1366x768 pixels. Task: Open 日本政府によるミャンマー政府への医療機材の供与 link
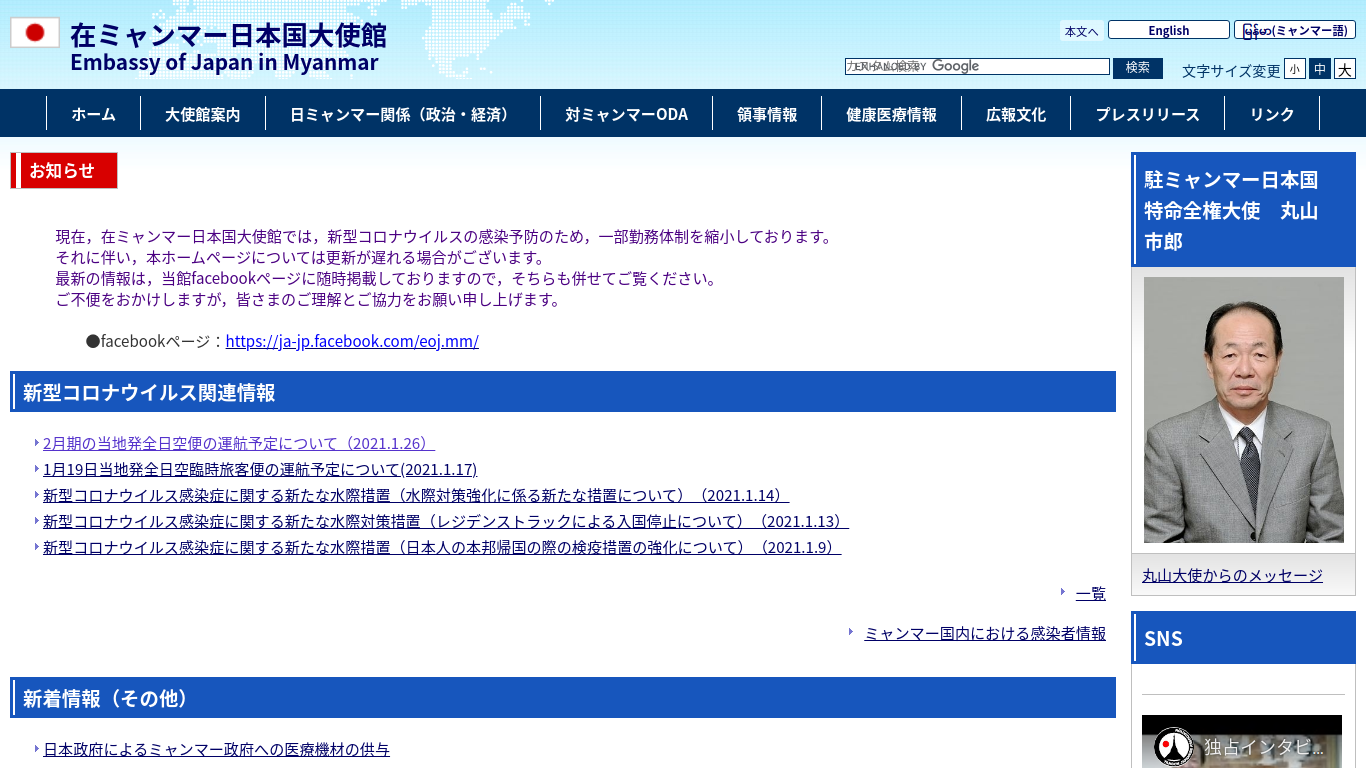(216, 749)
